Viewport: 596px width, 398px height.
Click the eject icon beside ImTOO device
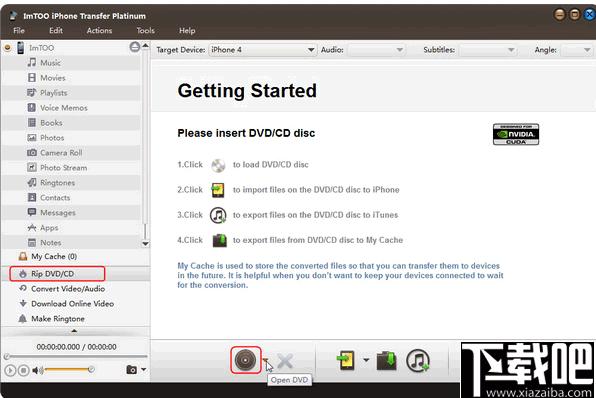[x=135, y=47]
